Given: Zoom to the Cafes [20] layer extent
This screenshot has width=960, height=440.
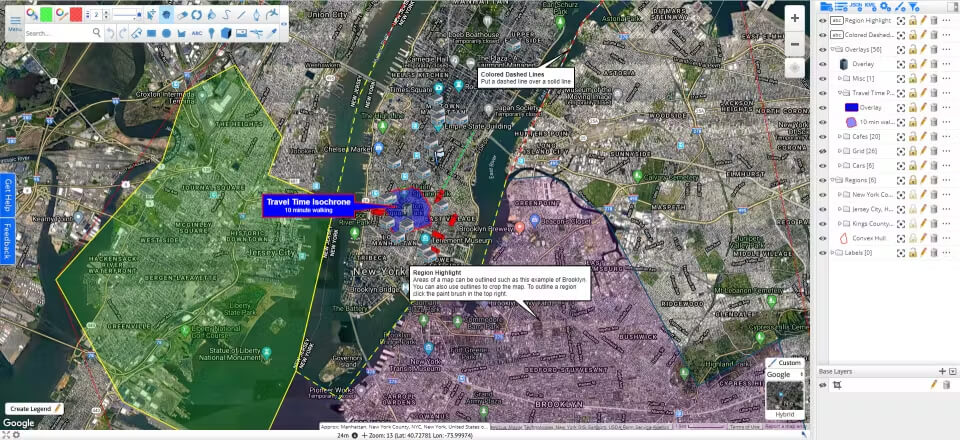Looking at the screenshot, I should [901, 136].
